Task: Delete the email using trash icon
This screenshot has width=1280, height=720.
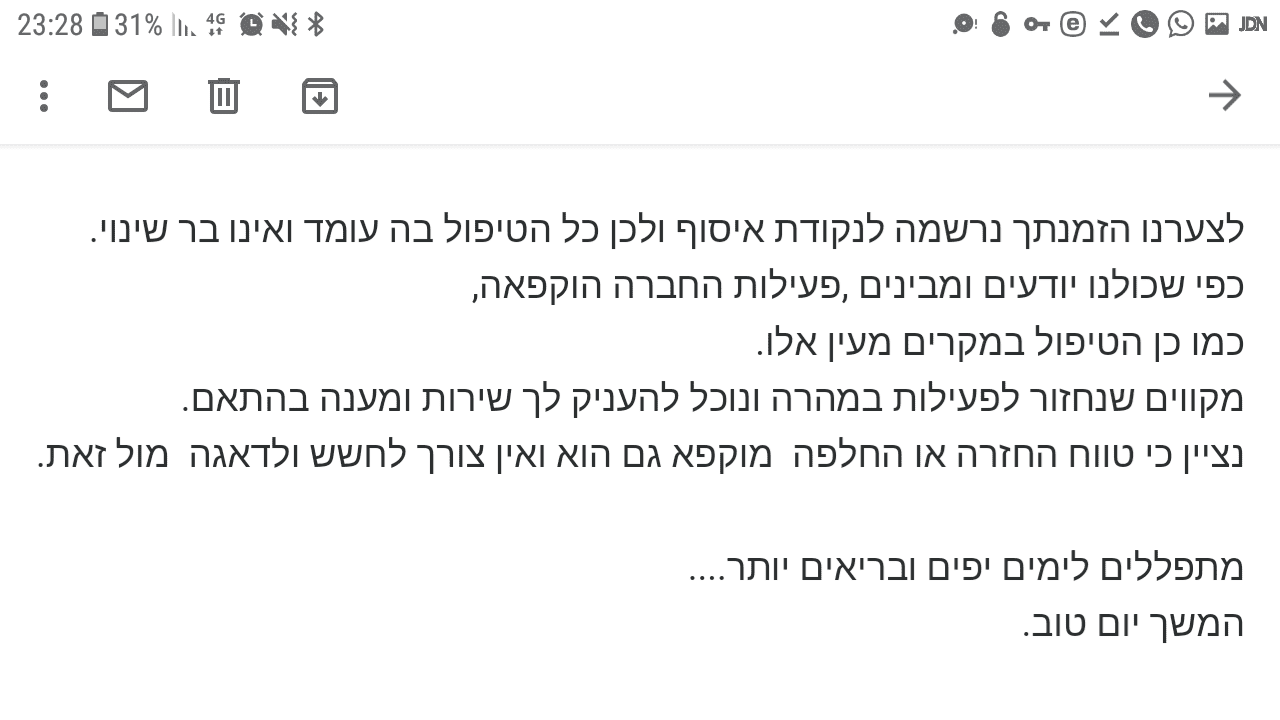Action: tap(223, 95)
